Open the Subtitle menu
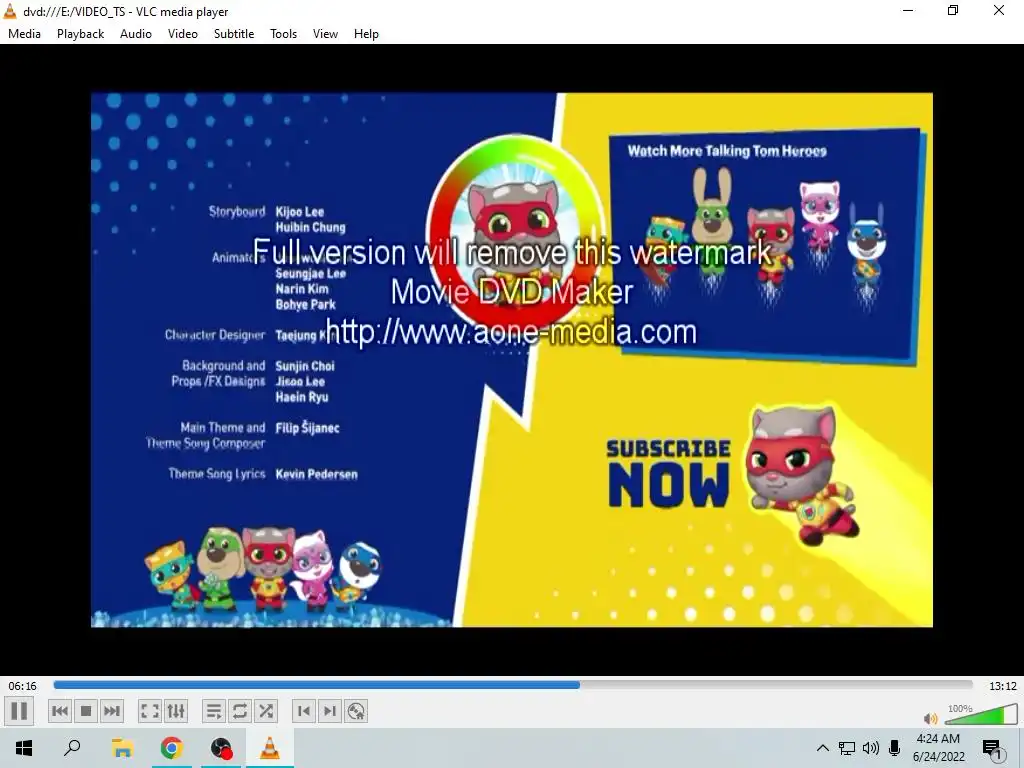This screenshot has height=768, width=1024. [x=234, y=34]
